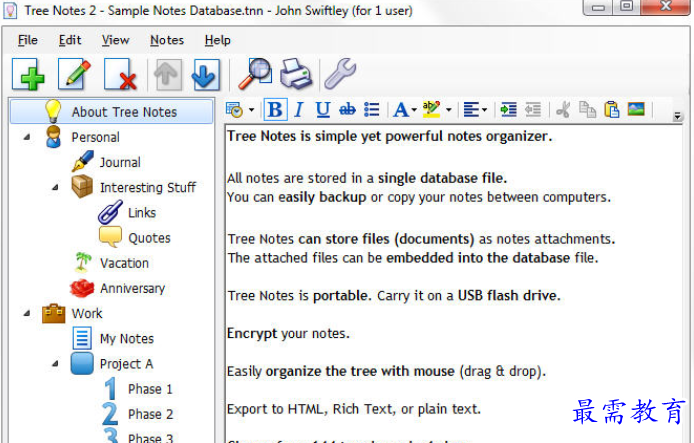The height and width of the screenshot is (443, 694).
Task: Open toolbar overflow arrow at right edge
Action: click(677, 116)
